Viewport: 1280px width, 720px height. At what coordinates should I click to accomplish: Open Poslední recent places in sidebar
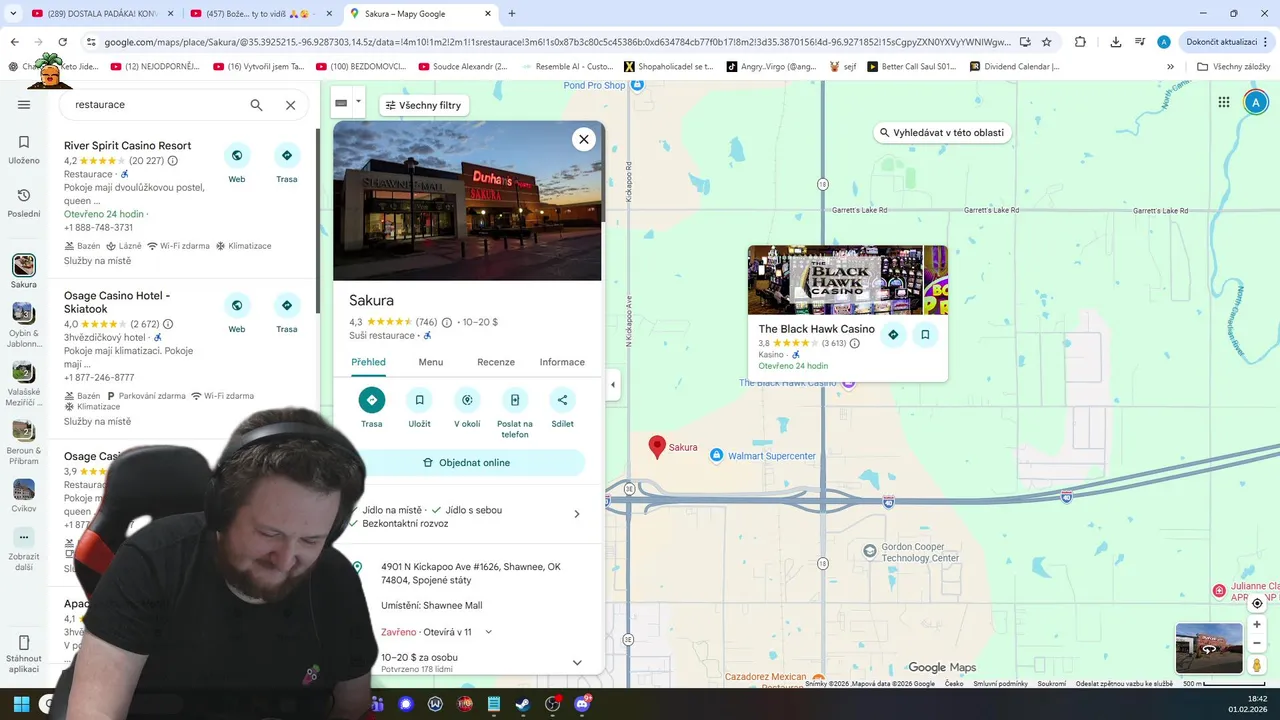point(24,202)
